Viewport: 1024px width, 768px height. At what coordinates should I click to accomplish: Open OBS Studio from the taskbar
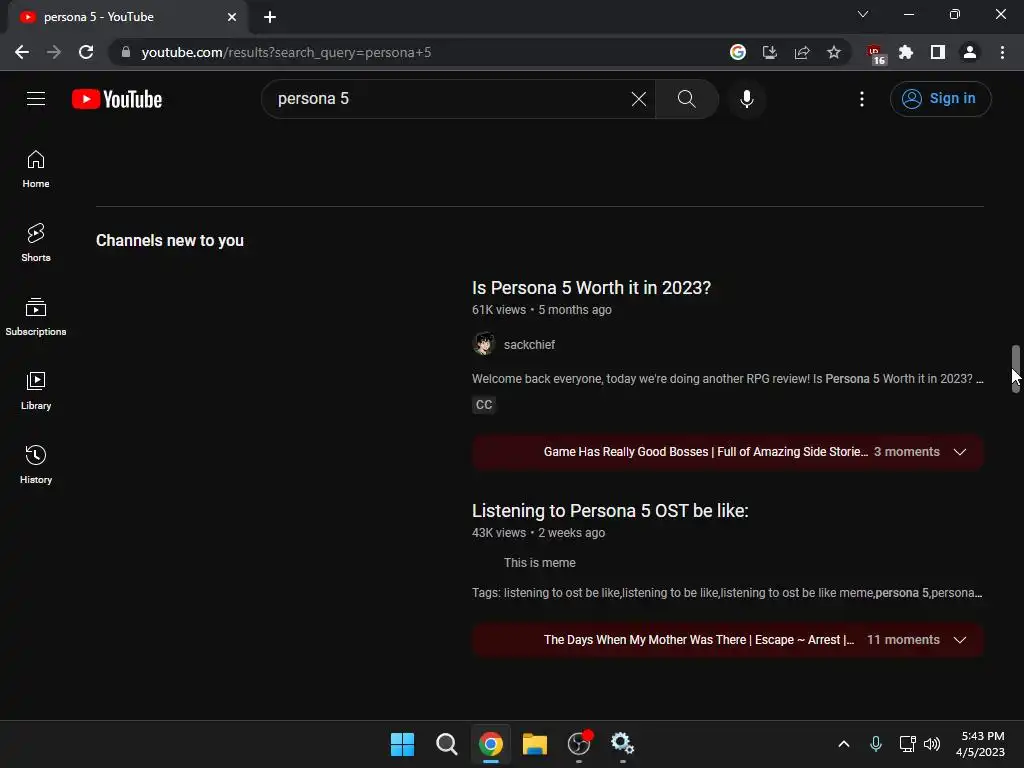[x=579, y=744]
